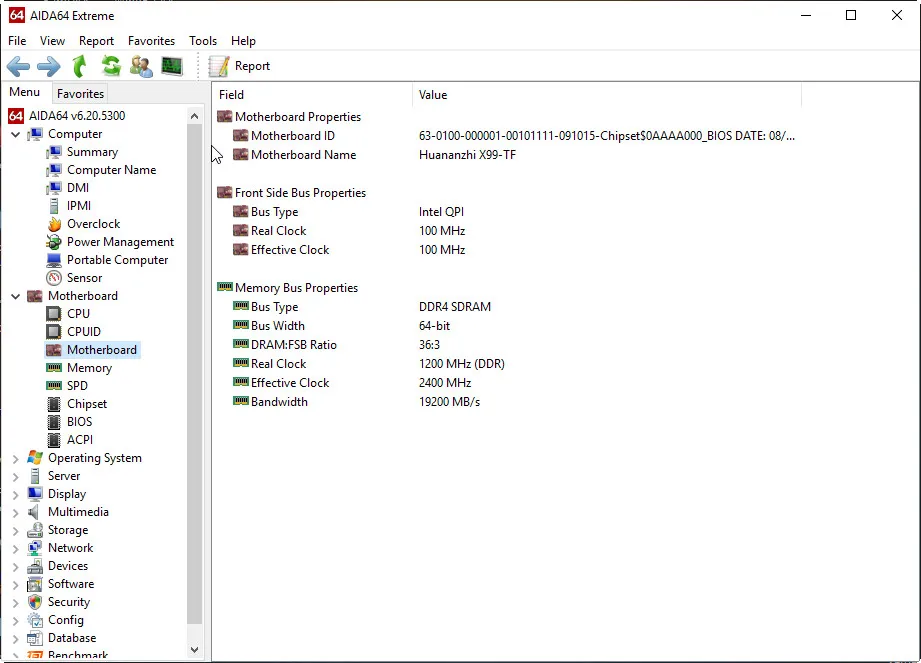921x663 pixels.
Task: Select the Summary tree icon
Action: click(54, 152)
